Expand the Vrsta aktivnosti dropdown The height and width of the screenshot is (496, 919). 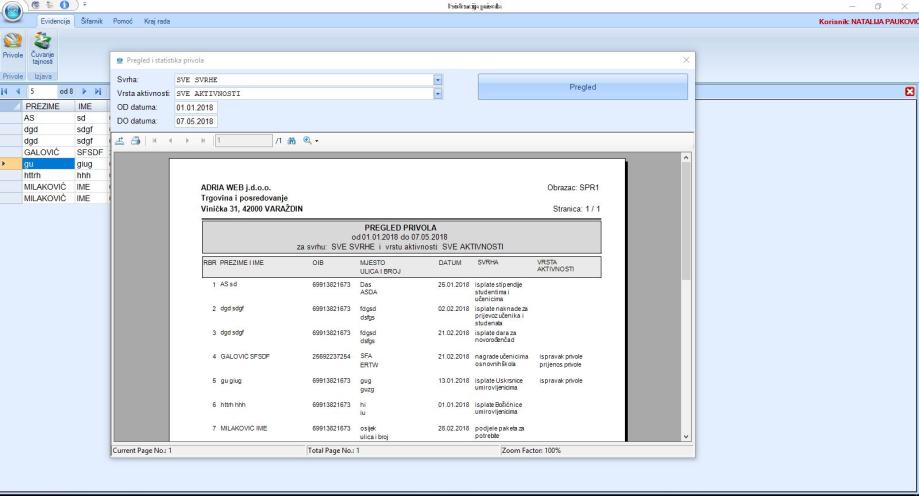[437, 93]
